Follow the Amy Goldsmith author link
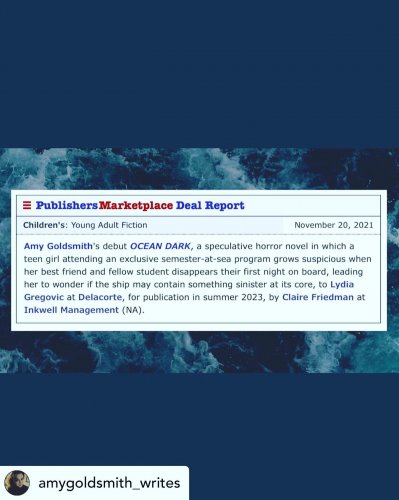 pyautogui.click(x=58, y=246)
